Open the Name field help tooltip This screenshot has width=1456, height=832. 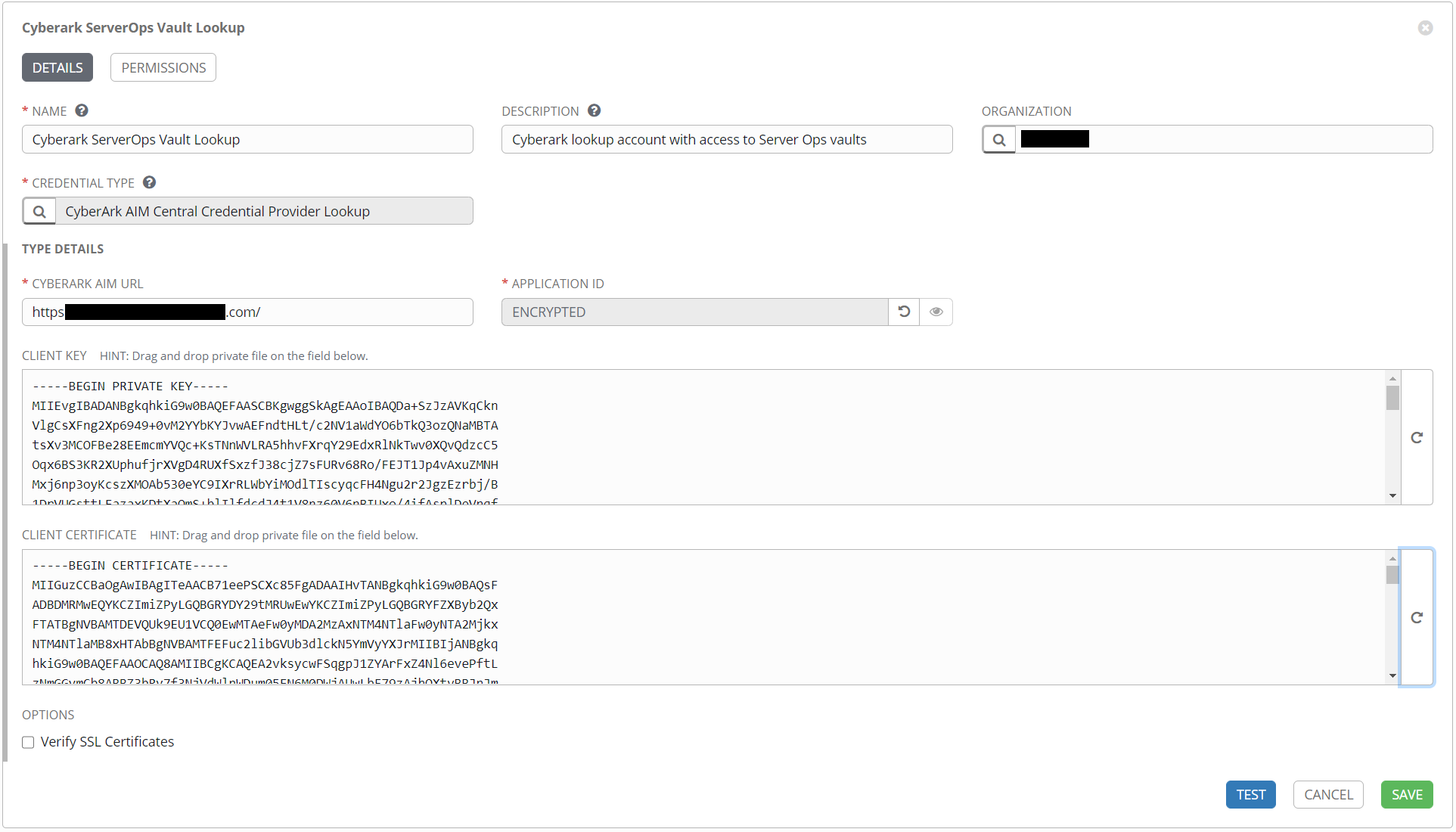(x=82, y=110)
